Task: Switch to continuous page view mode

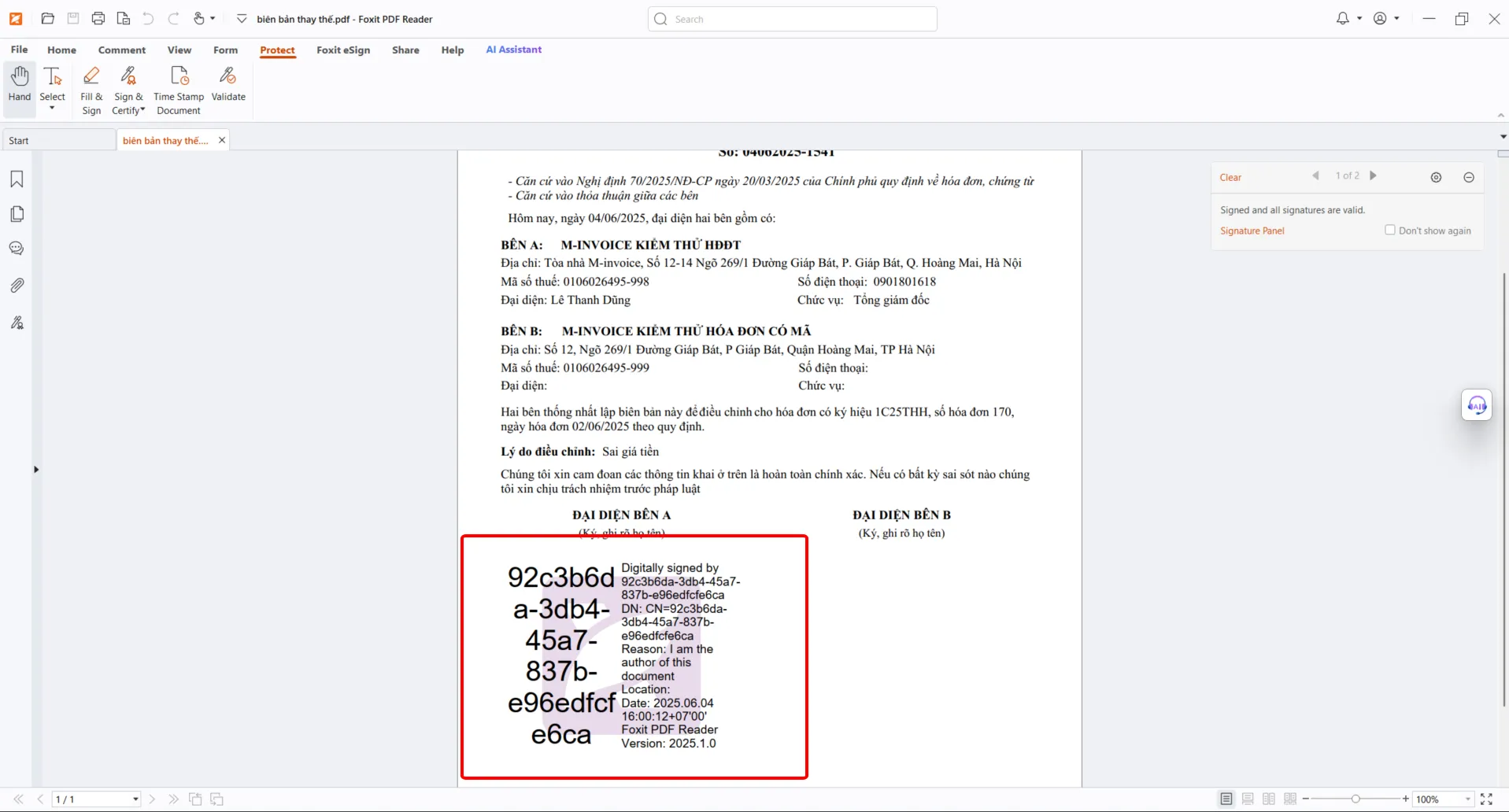Action: (1248, 799)
